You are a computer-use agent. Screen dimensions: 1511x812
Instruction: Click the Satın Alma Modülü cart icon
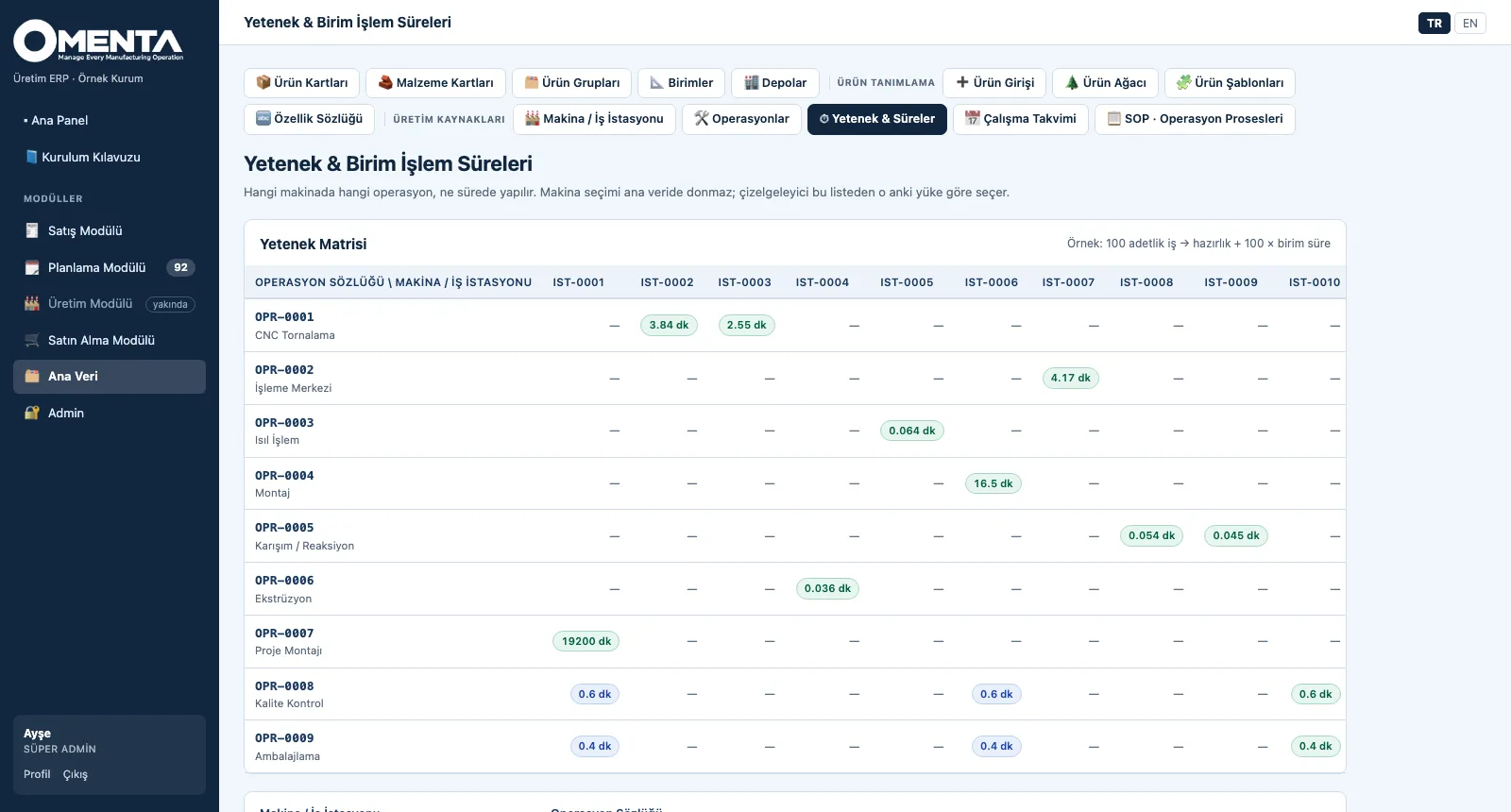[32, 341]
